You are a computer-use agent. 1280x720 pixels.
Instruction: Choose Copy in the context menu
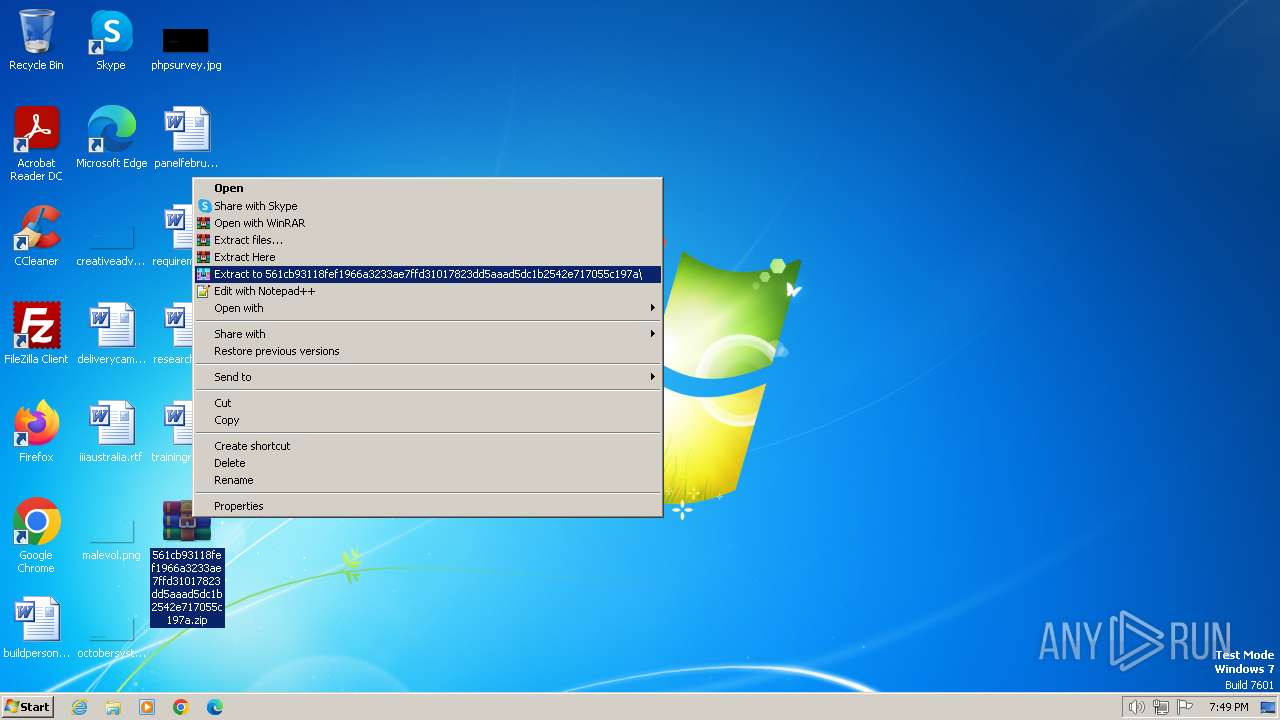(428, 420)
